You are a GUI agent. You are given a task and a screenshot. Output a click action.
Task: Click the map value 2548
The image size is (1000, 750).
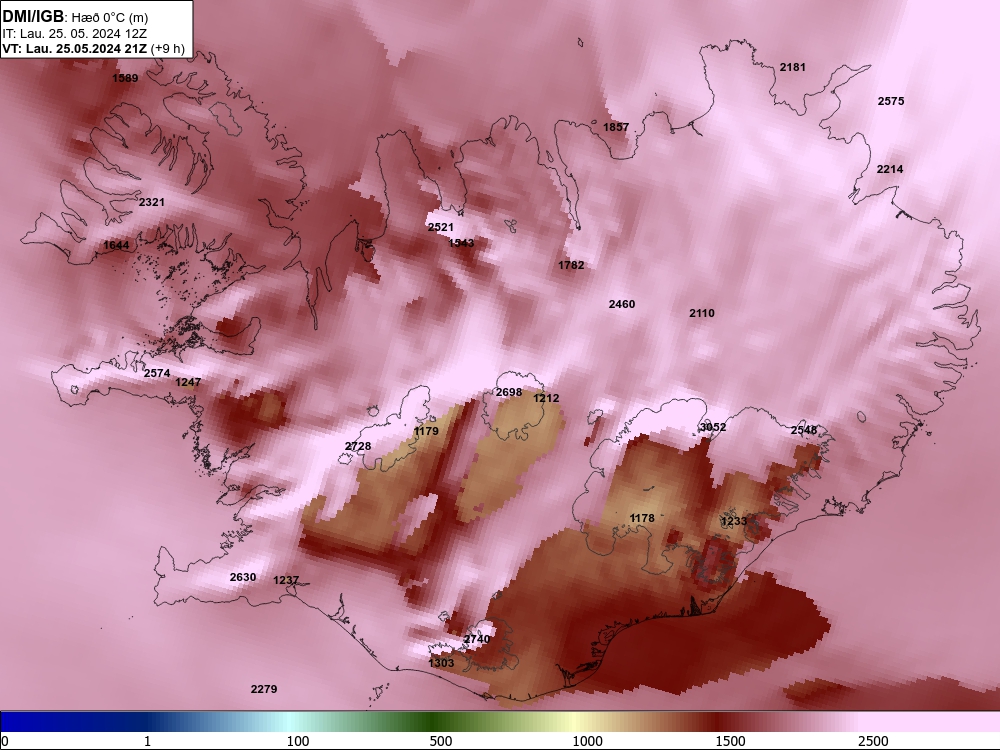pyautogui.click(x=804, y=430)
